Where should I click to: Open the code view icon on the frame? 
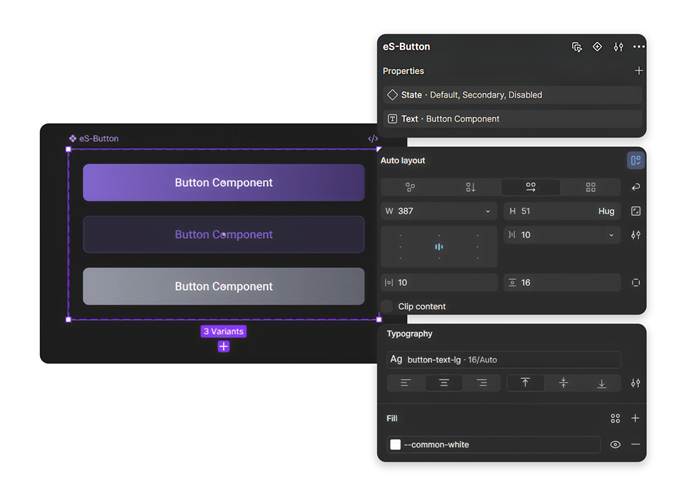[x=373, y=139]
